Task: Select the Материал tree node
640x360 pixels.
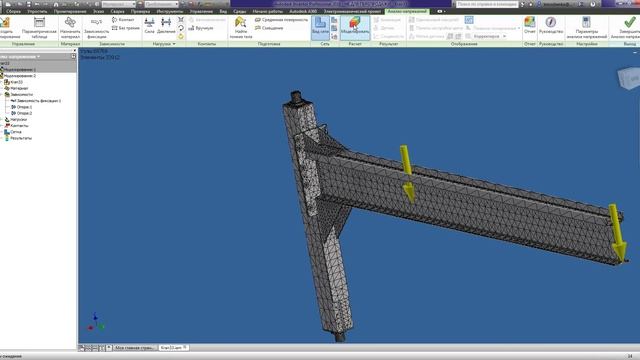Action: (16, 88)
